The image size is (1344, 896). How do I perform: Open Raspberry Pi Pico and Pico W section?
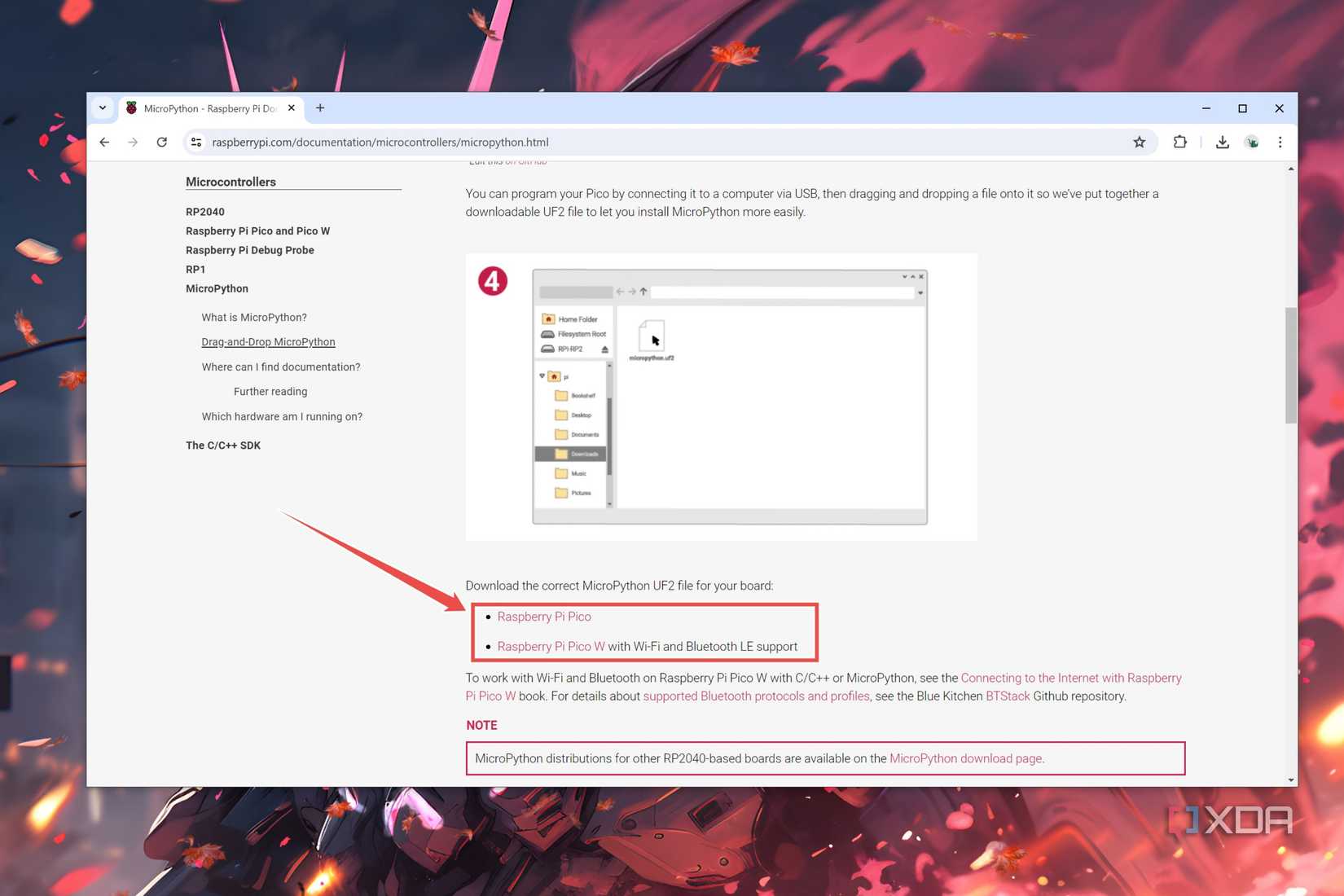(257, 231)
